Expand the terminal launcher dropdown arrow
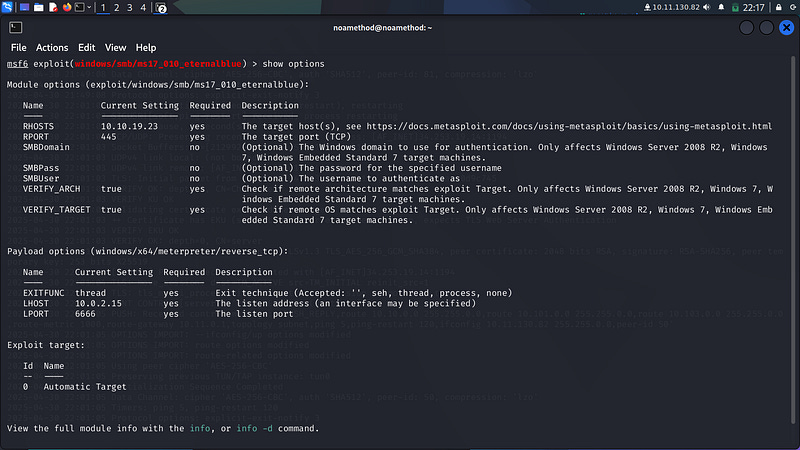 [x=89, y=7]
